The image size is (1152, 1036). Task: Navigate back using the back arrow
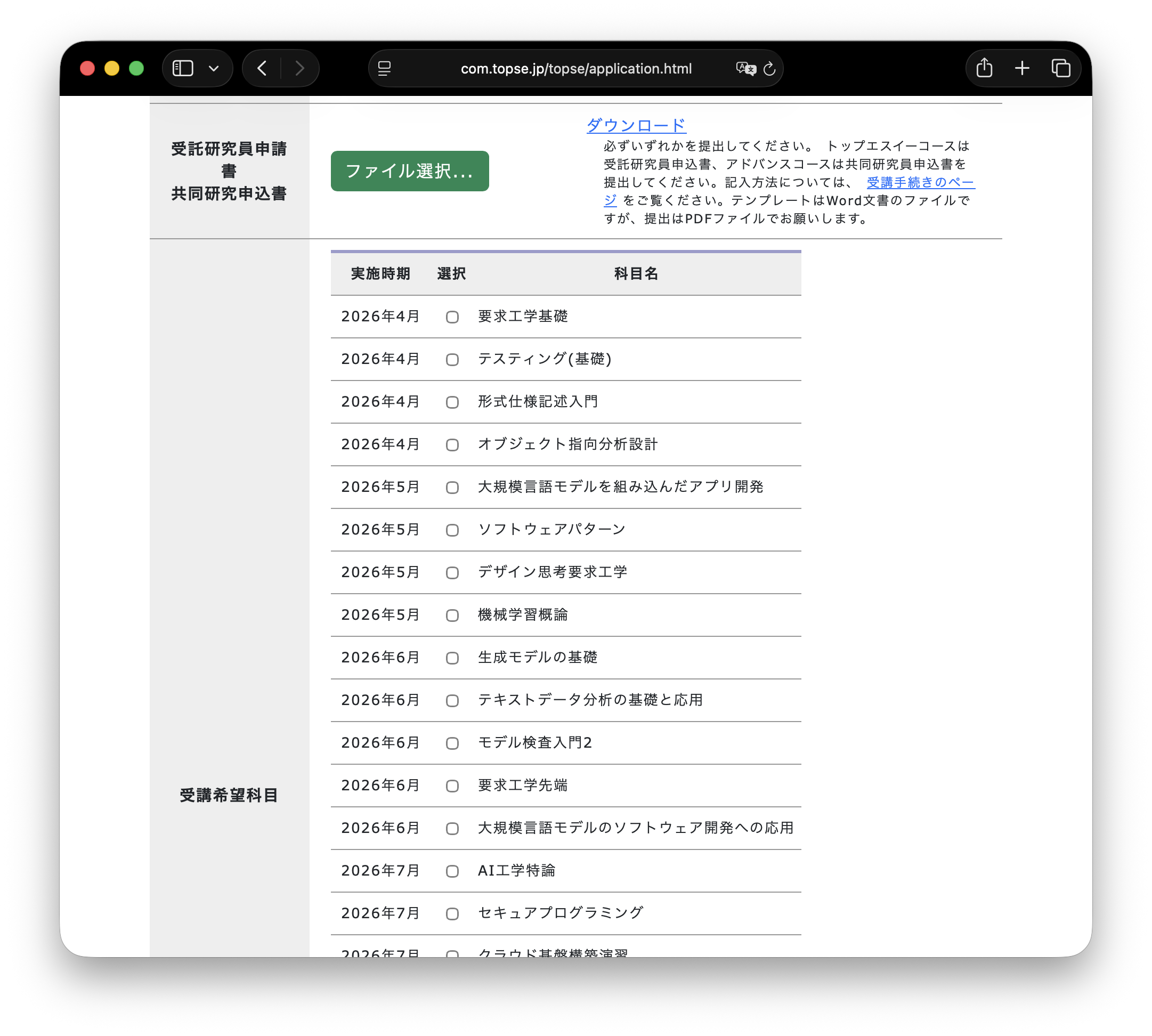tap(261, 68)
